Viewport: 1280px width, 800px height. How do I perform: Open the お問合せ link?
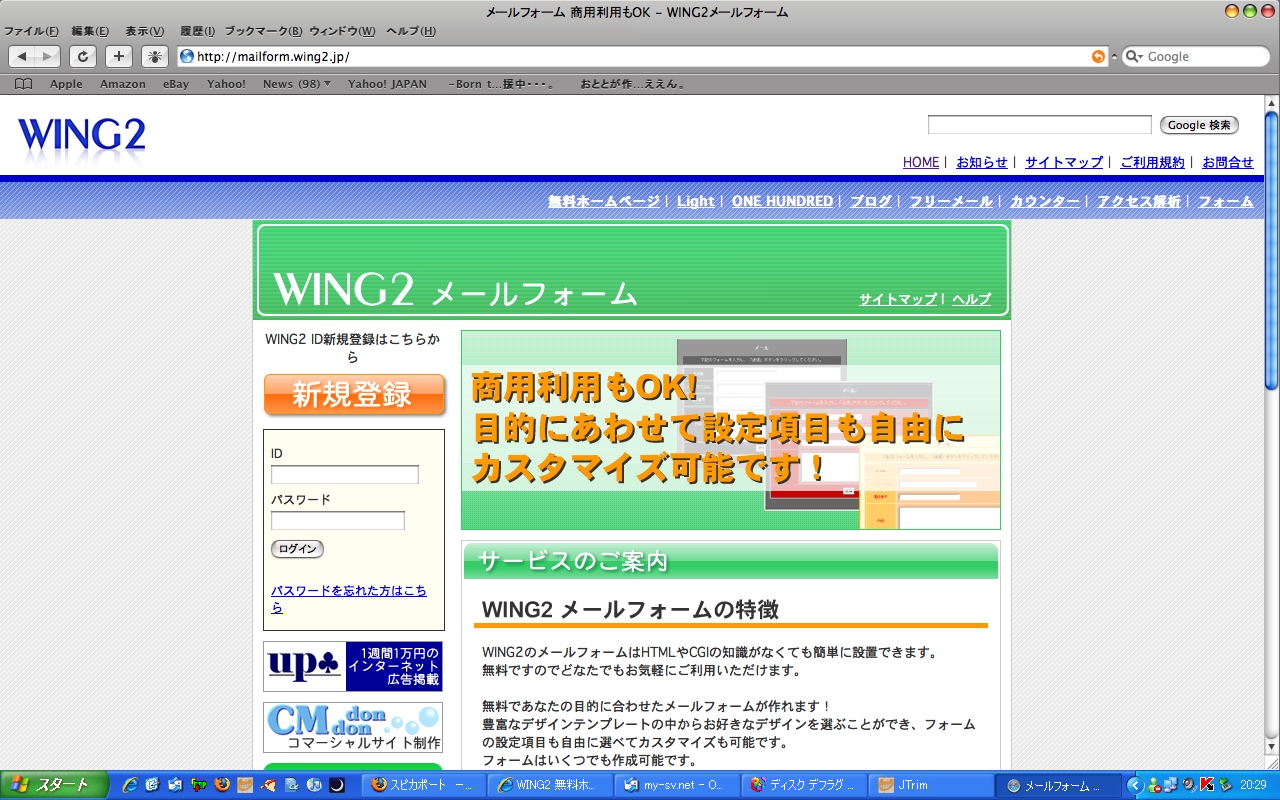click(1228, 162)
